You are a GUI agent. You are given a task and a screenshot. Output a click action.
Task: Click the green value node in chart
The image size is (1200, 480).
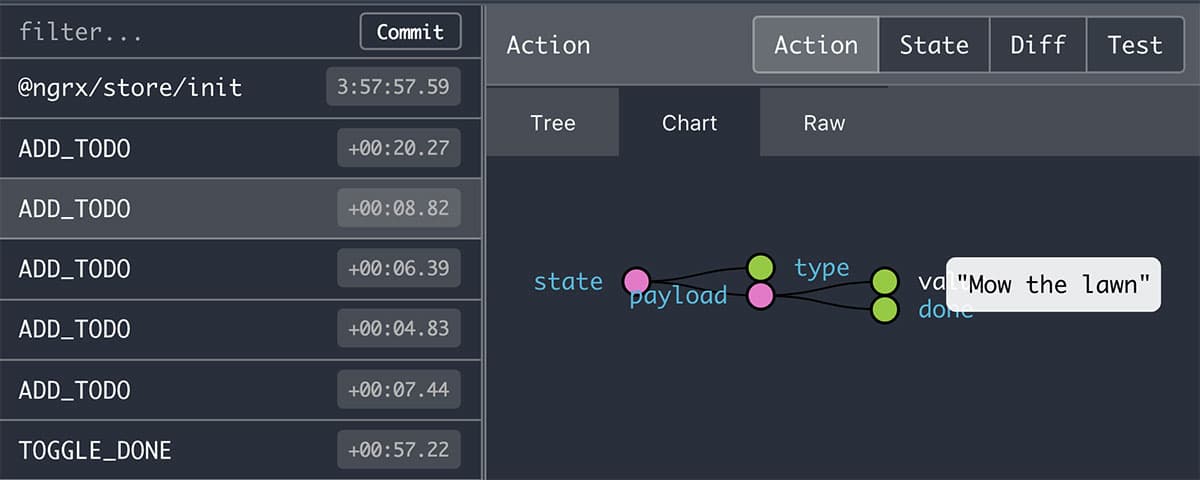coord(885,282)
